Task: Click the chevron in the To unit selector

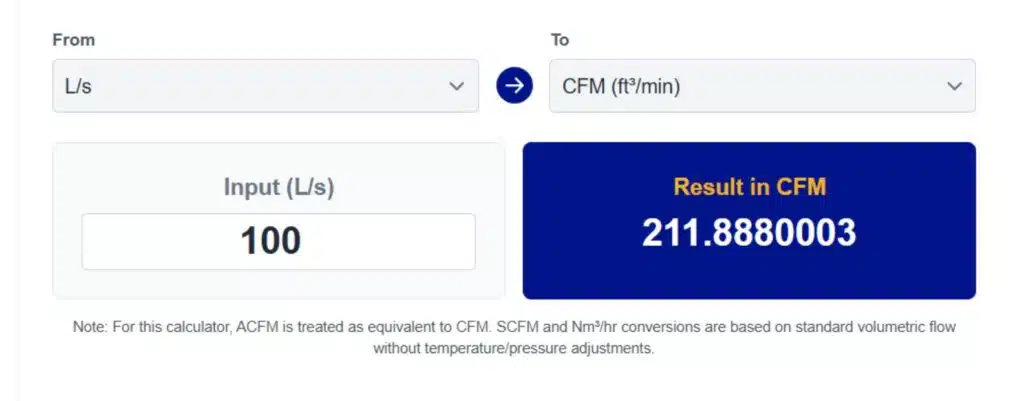Action: click(954, 86)
